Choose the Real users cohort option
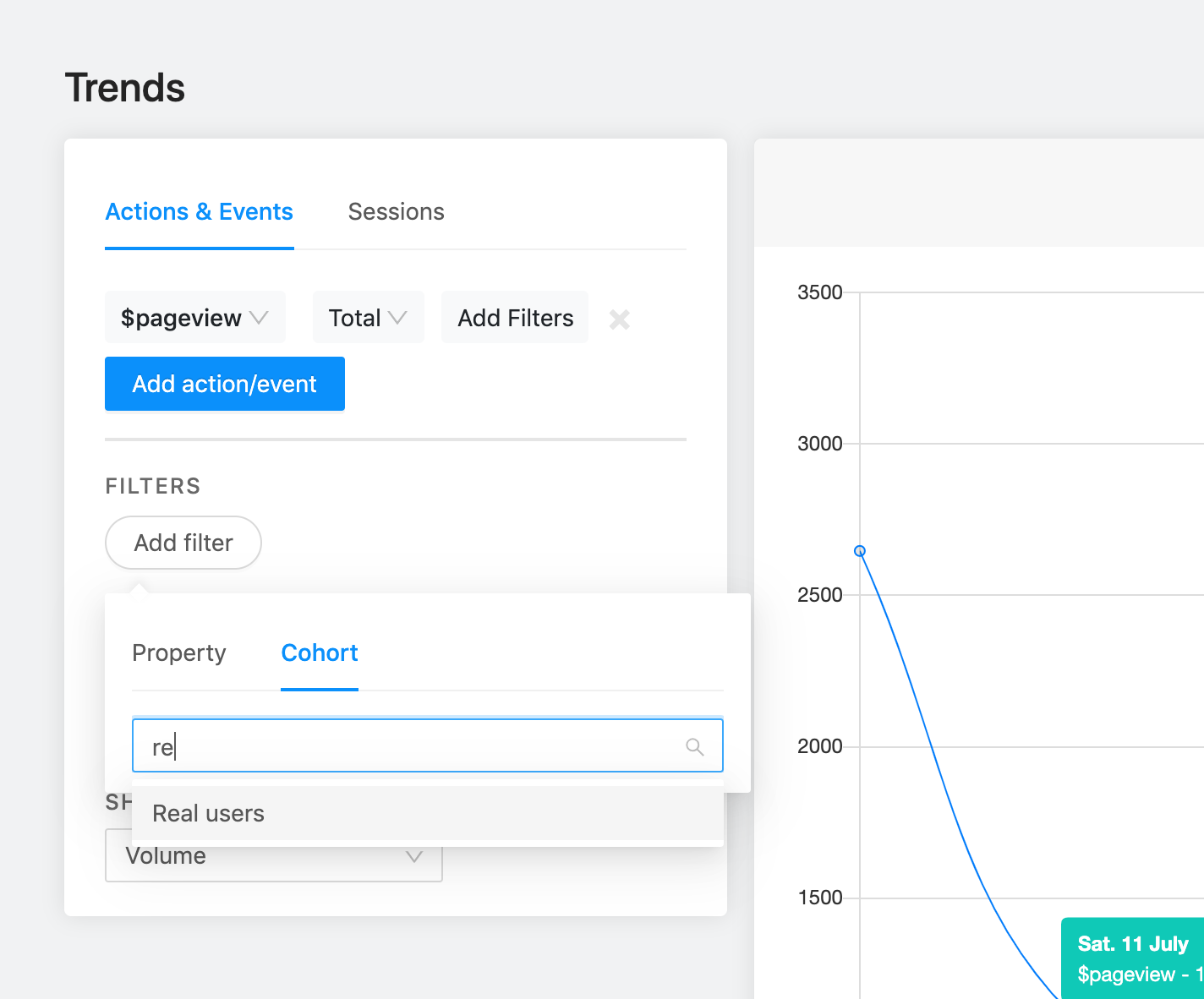This screenshot has width=1204, height=999. click(x=209, y=813)
